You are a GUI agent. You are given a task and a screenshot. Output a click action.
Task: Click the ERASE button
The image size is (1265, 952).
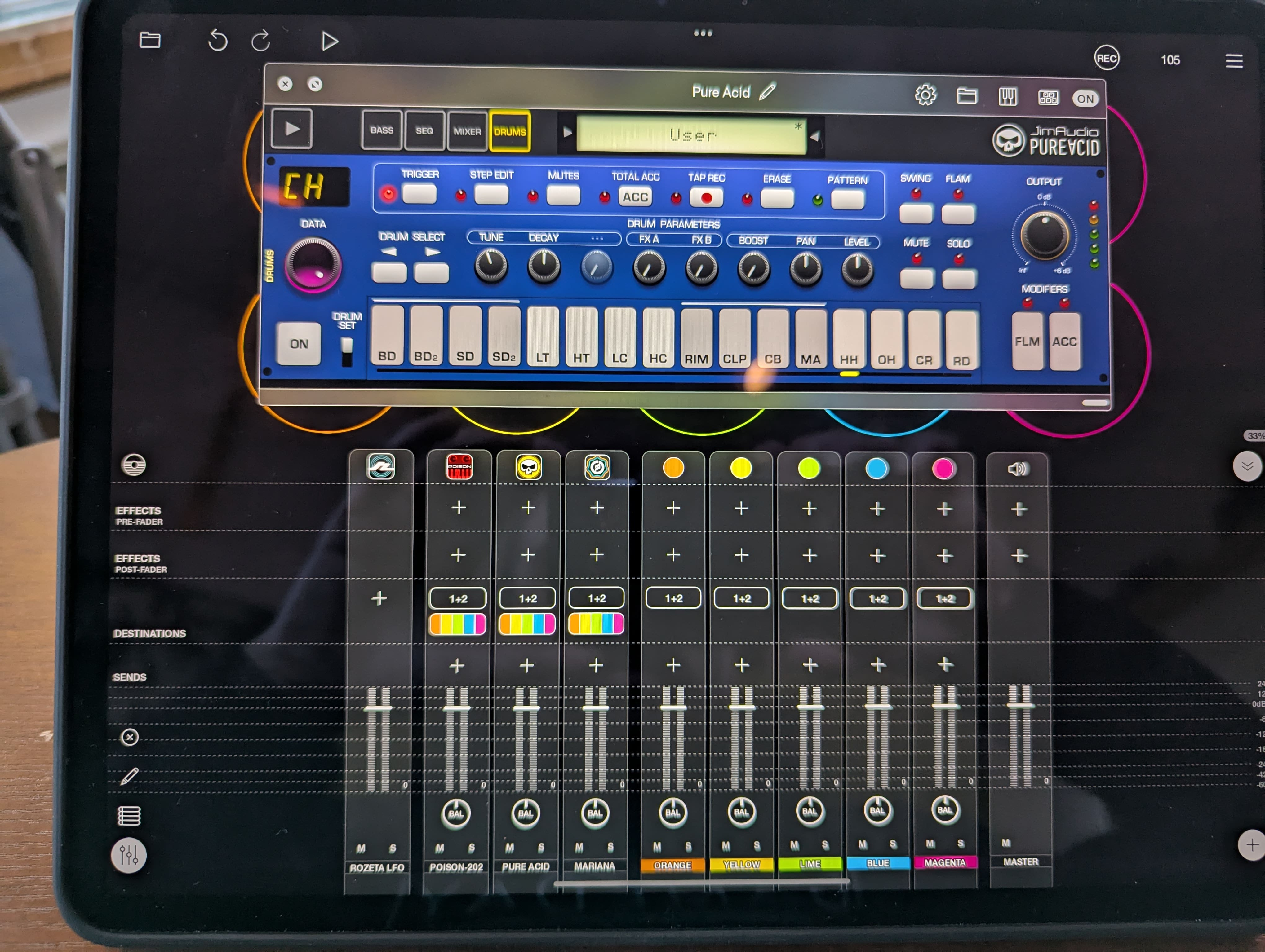(x=777, y=200)
